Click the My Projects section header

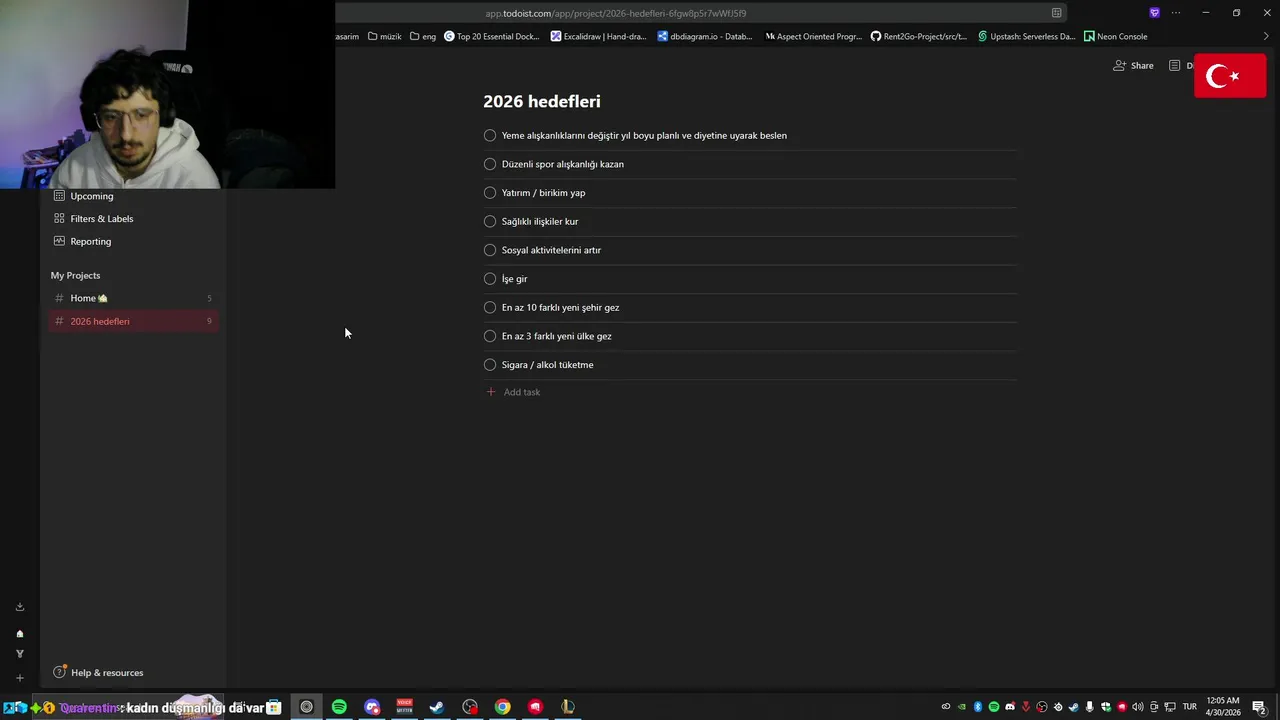pyautogui.click(x=75, y=275)
